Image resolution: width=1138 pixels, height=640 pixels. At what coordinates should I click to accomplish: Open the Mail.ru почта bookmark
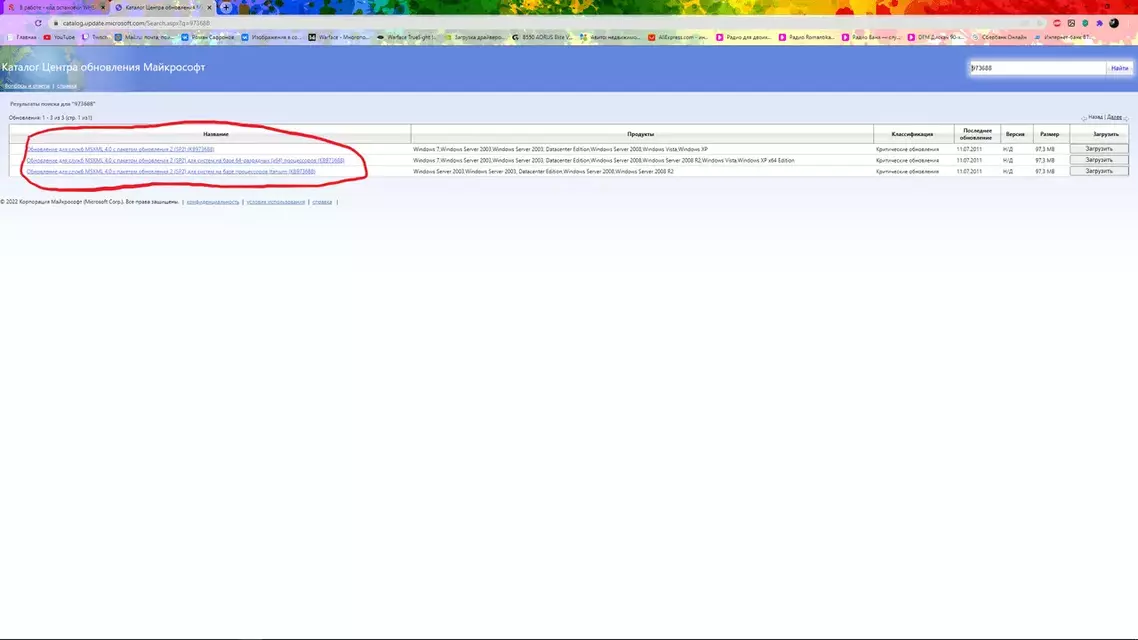144,37
